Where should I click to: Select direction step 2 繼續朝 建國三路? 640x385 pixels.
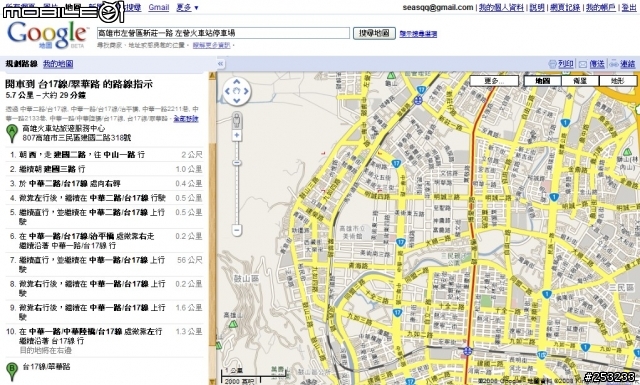point(104,169)
